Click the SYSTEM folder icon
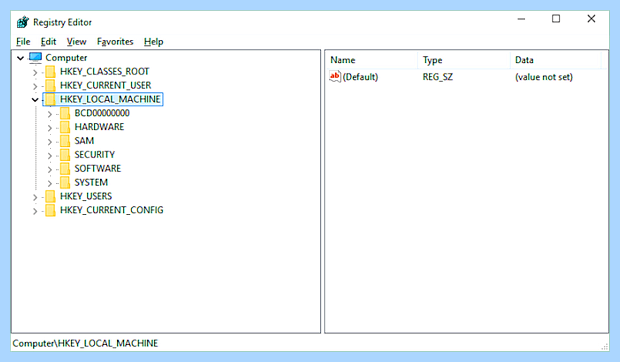The height and width of the screenshot is (362, 620). pyautogui.click(x=65, y=182)
